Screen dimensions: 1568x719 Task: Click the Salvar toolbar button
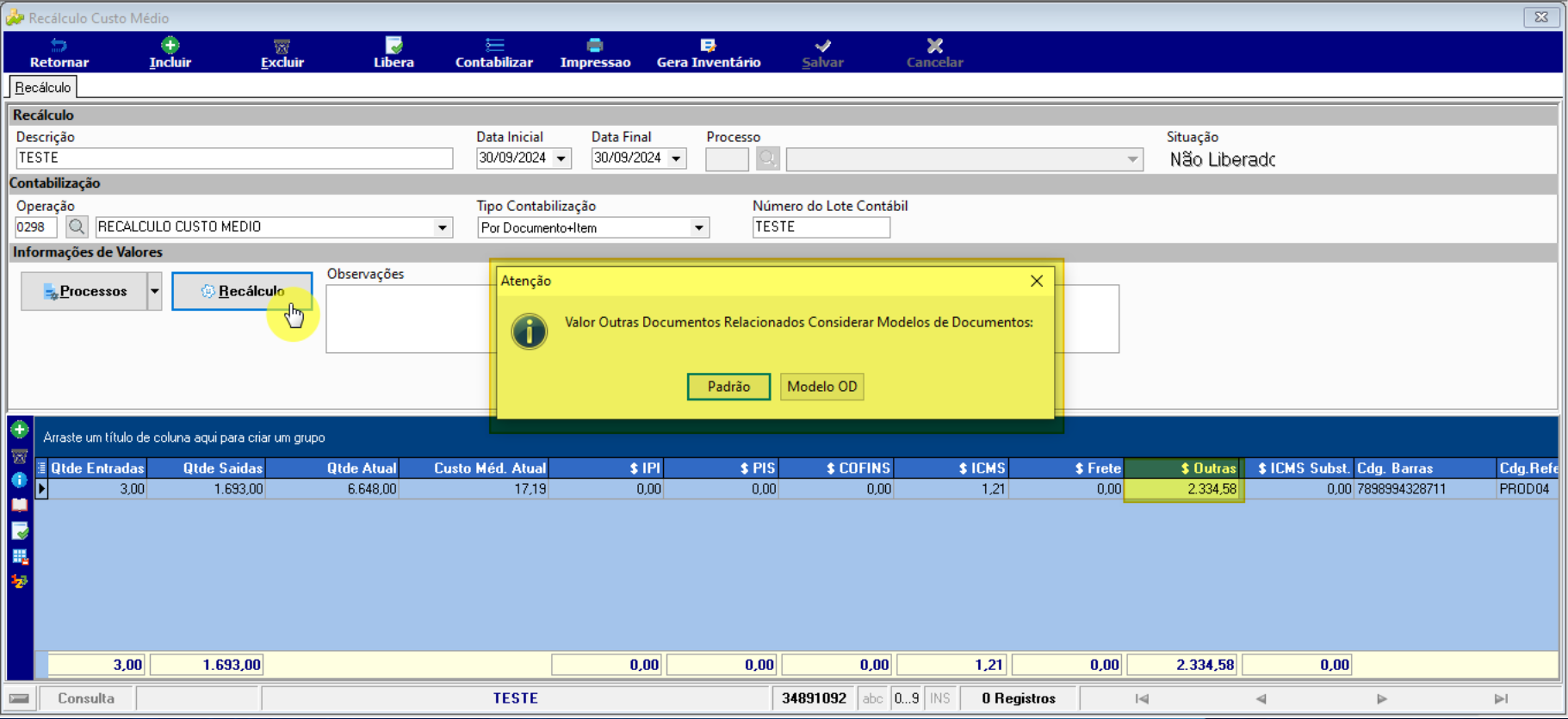pos(822,53)
